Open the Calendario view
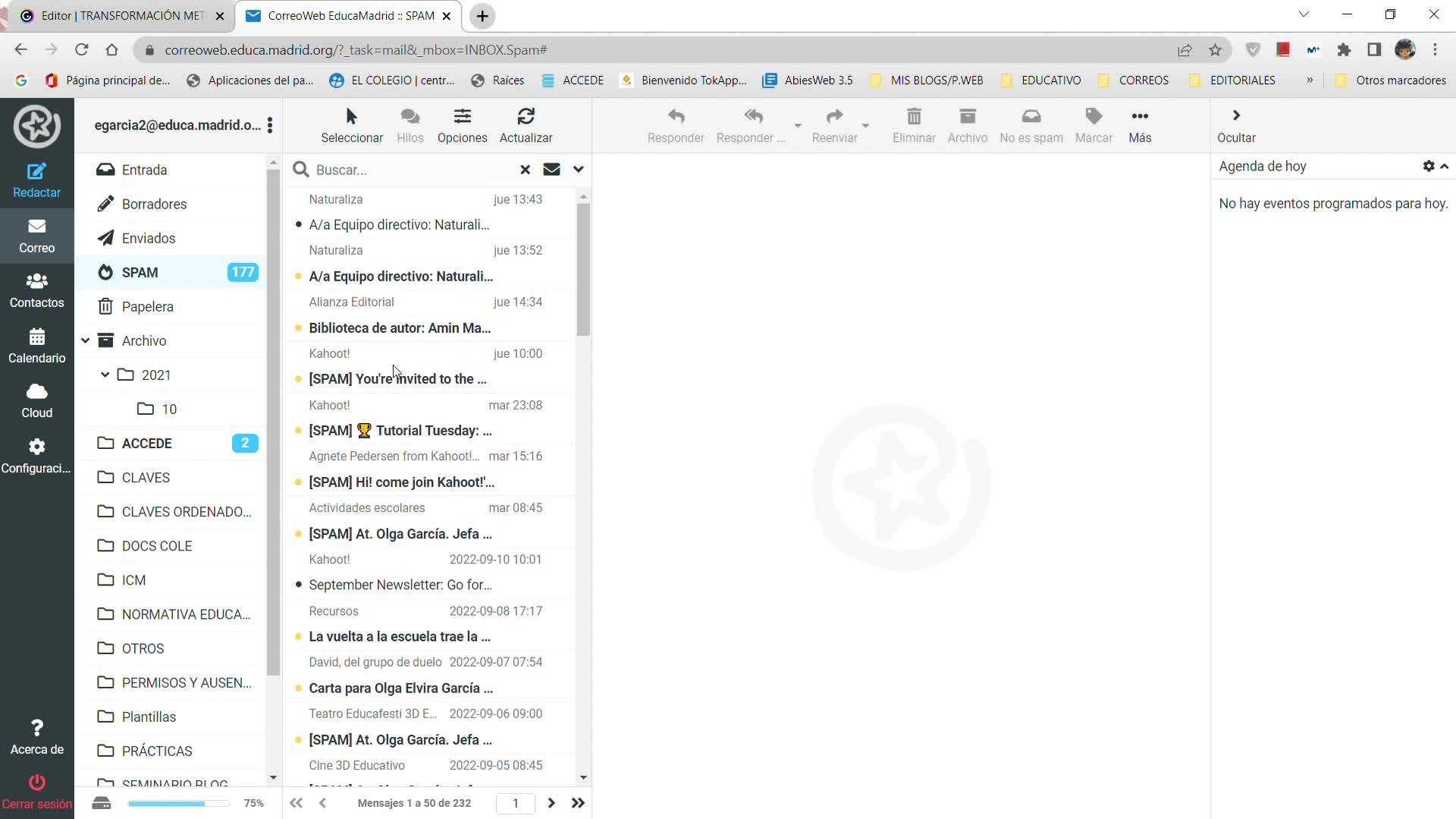Screen dimensions: 1456x819 (36, 346)
